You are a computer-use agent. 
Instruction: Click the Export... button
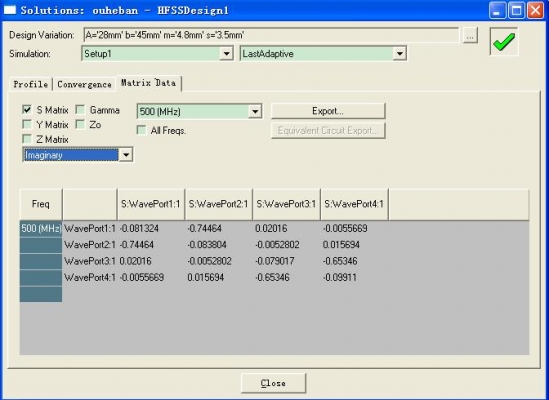tap(328, 111)
